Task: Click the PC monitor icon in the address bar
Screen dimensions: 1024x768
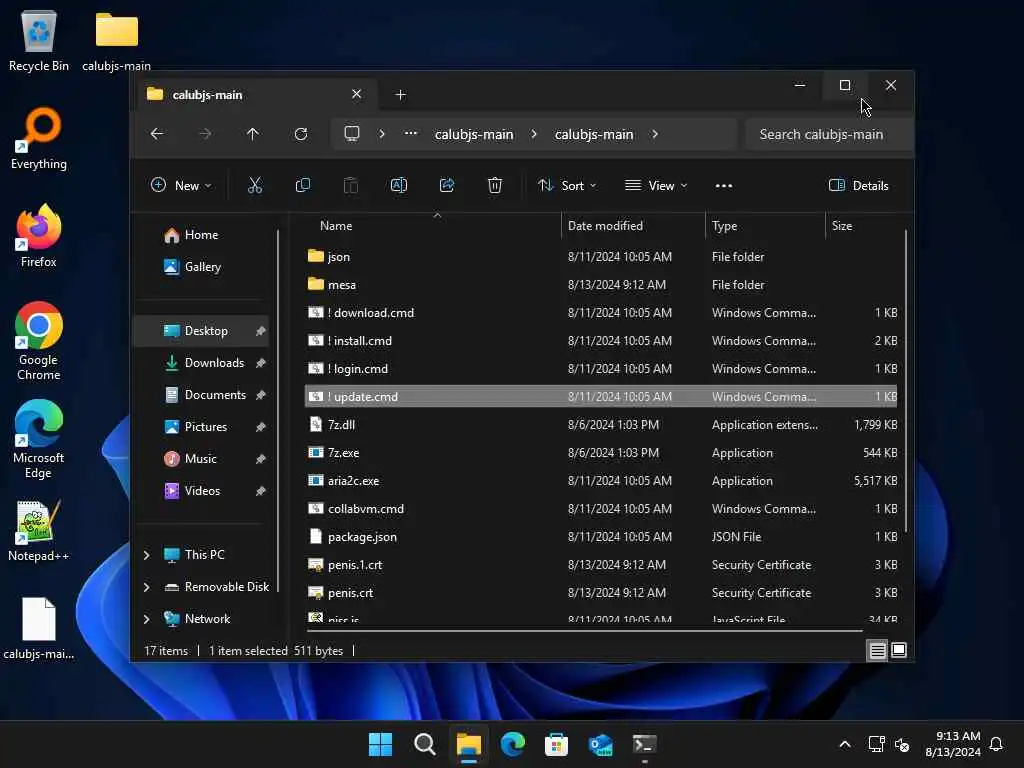Action: coord(352,134)
